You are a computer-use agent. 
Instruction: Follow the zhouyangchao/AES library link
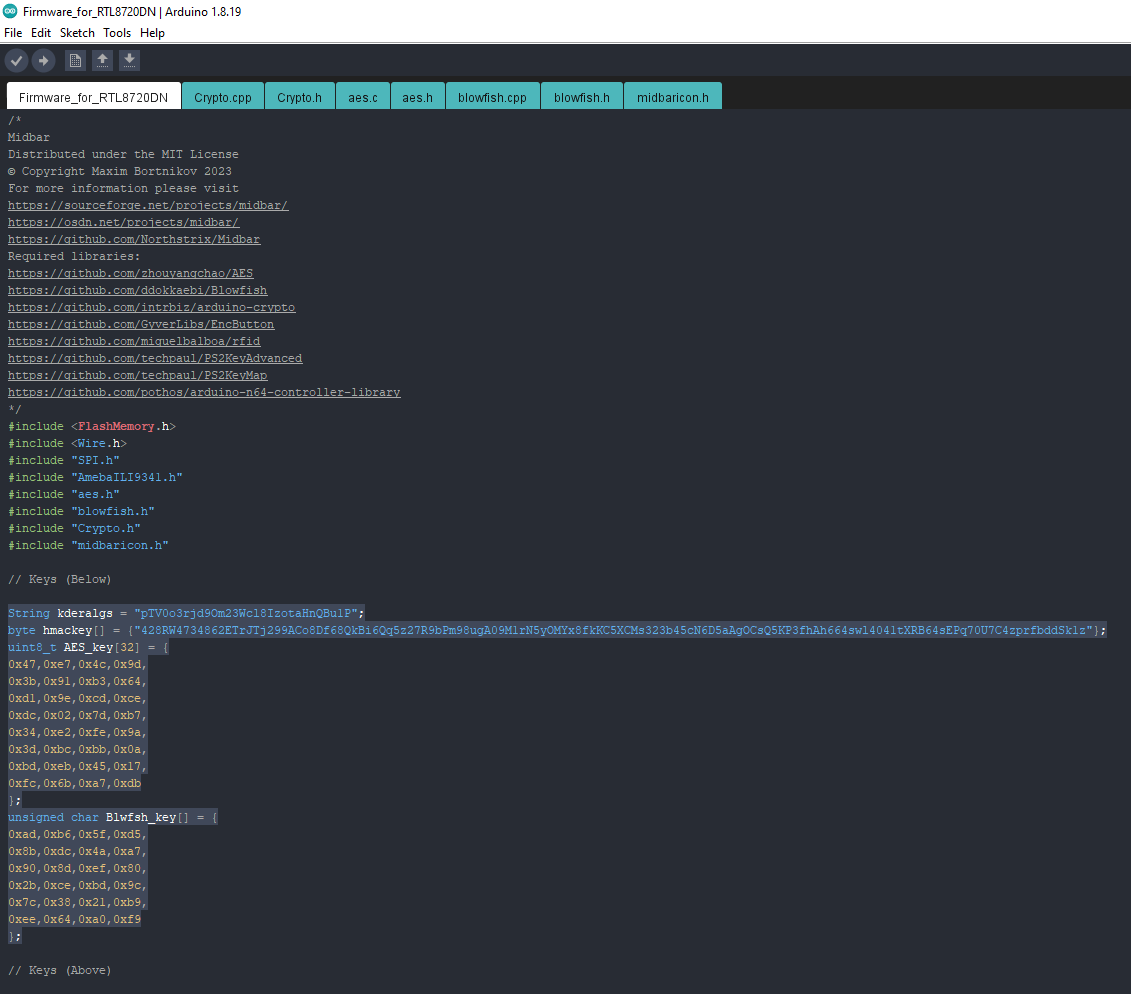pos(131,273)
